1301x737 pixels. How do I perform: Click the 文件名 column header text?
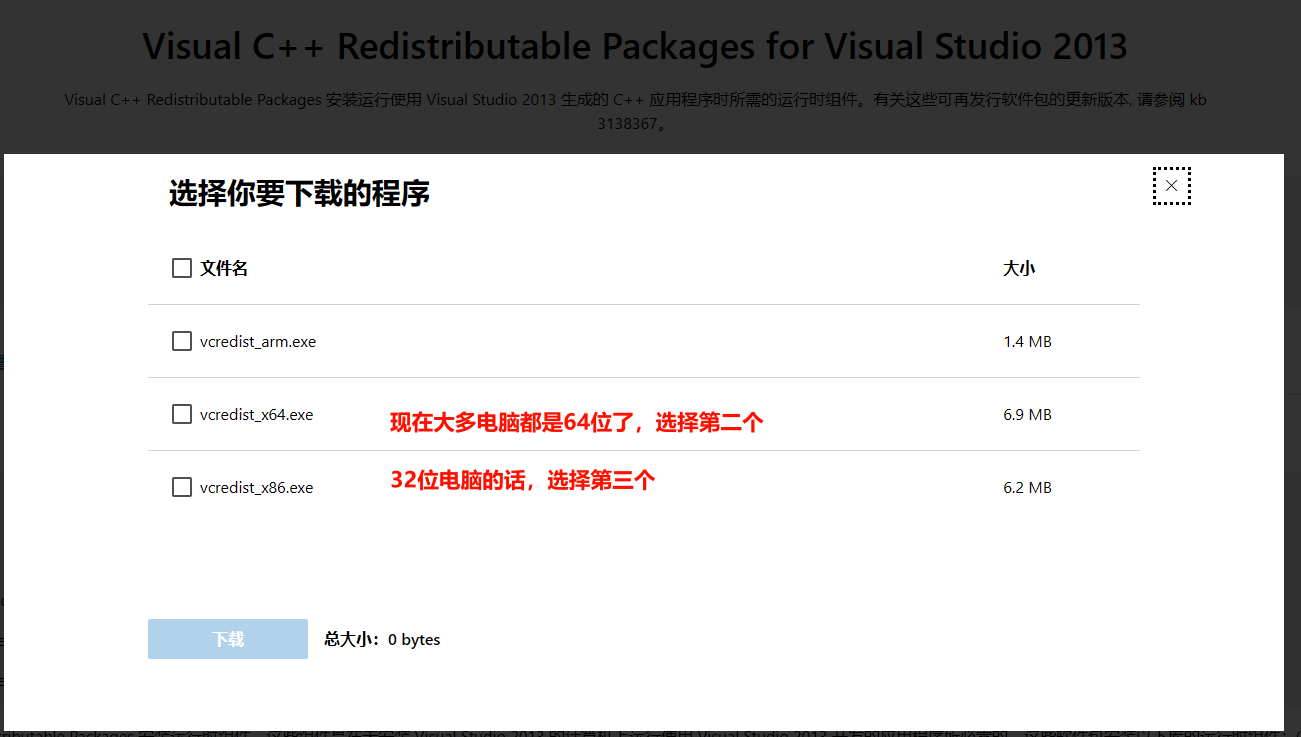click(x=224, y=268)
